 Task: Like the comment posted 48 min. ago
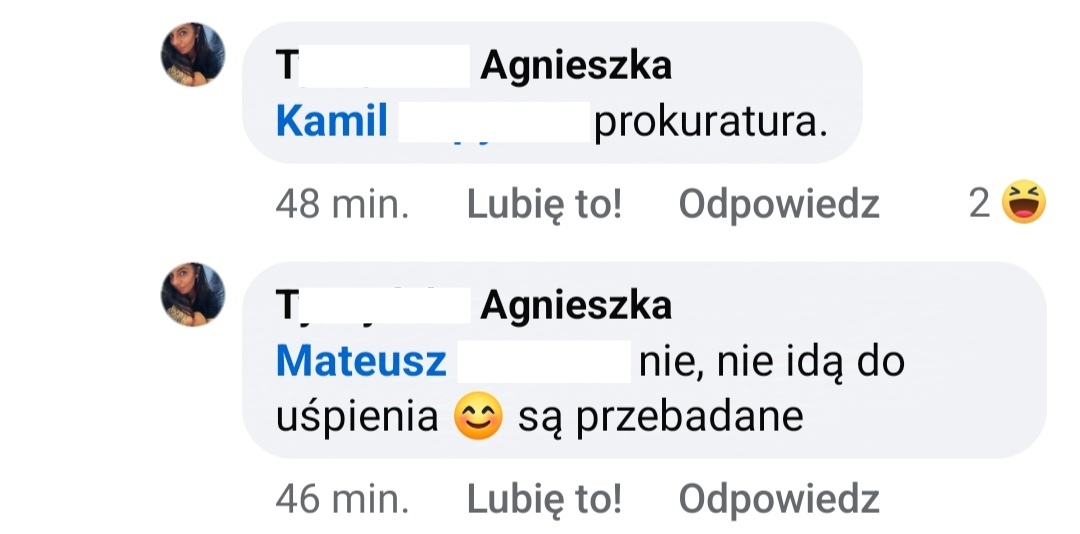click(x=544, y=204)
